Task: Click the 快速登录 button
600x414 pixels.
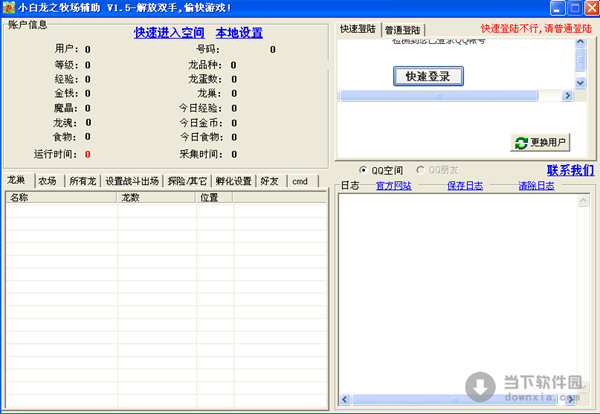Action: [x=427, y=76]
